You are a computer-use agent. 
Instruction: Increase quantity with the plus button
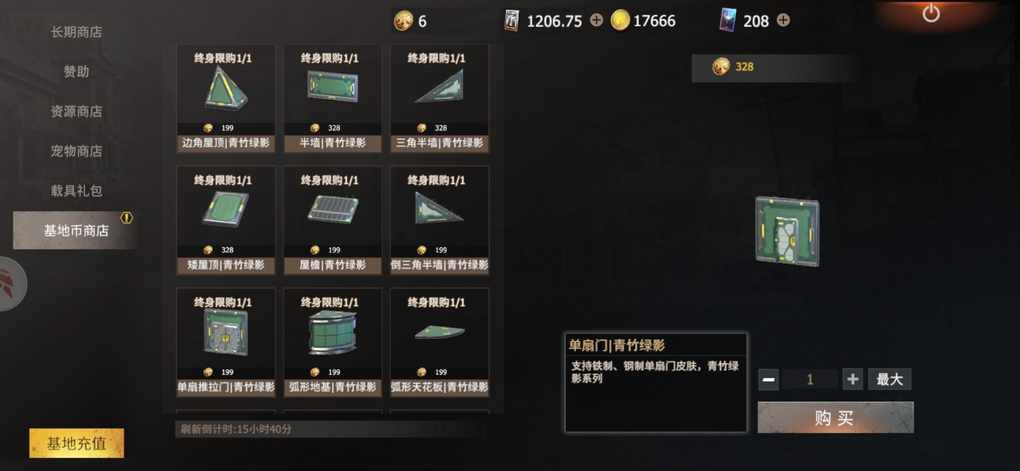(852, 379)
